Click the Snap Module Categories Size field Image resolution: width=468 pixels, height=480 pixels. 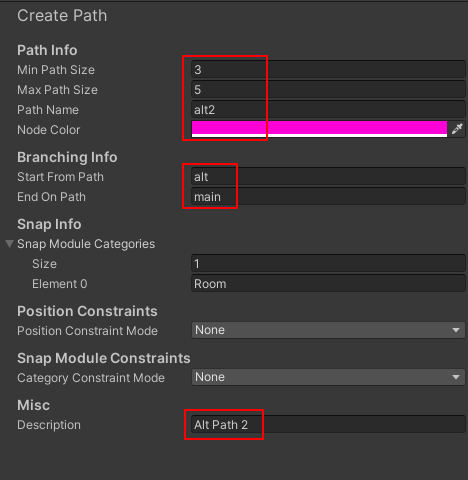(328, 264)
